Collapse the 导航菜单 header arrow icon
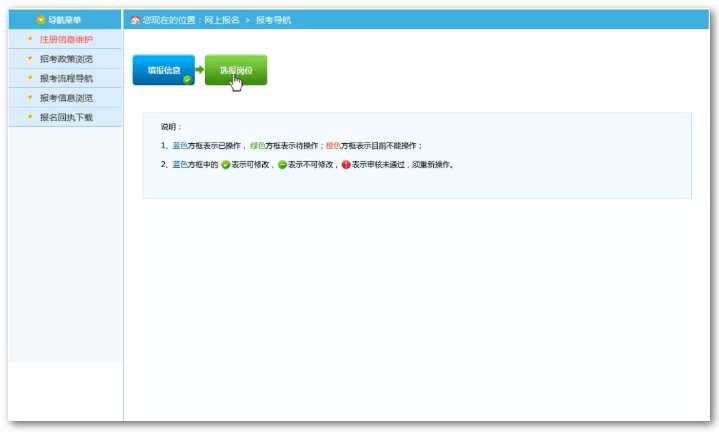The image size is (719, 432). pyautogui.click(x=41, y=20)
